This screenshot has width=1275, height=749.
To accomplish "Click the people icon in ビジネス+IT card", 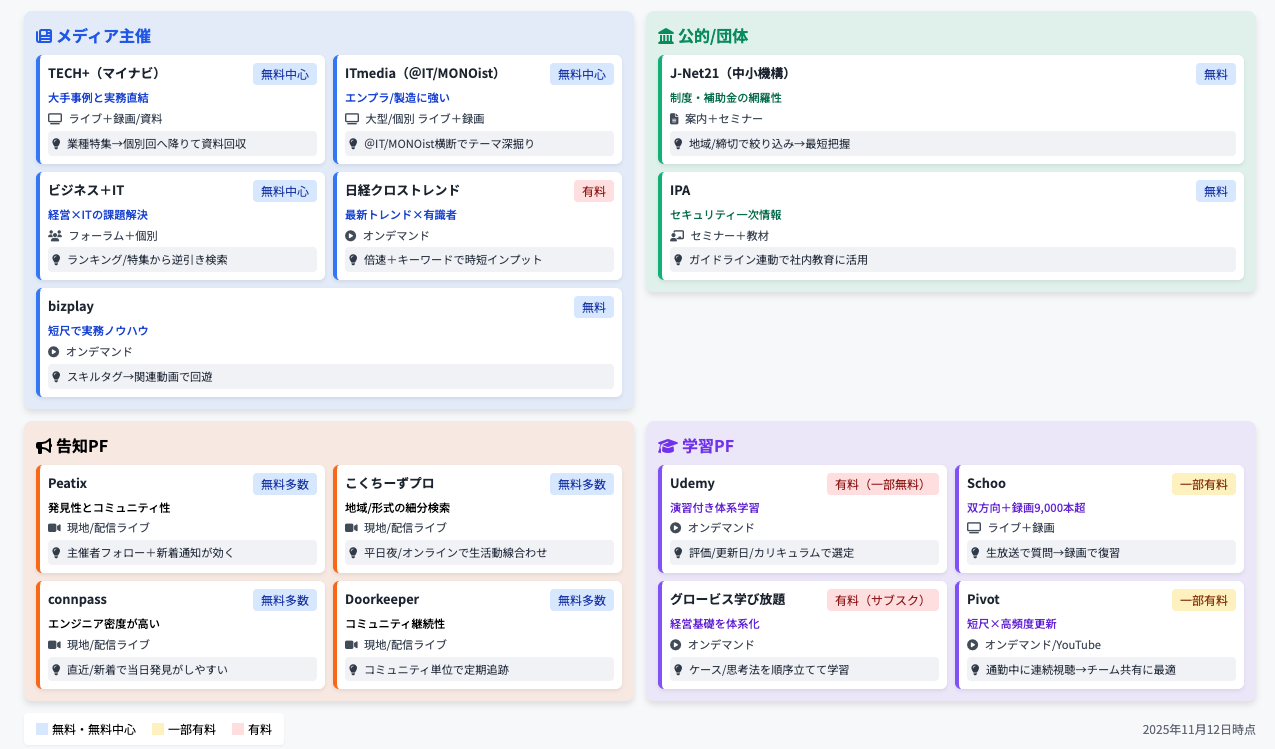I will point(55,236).
